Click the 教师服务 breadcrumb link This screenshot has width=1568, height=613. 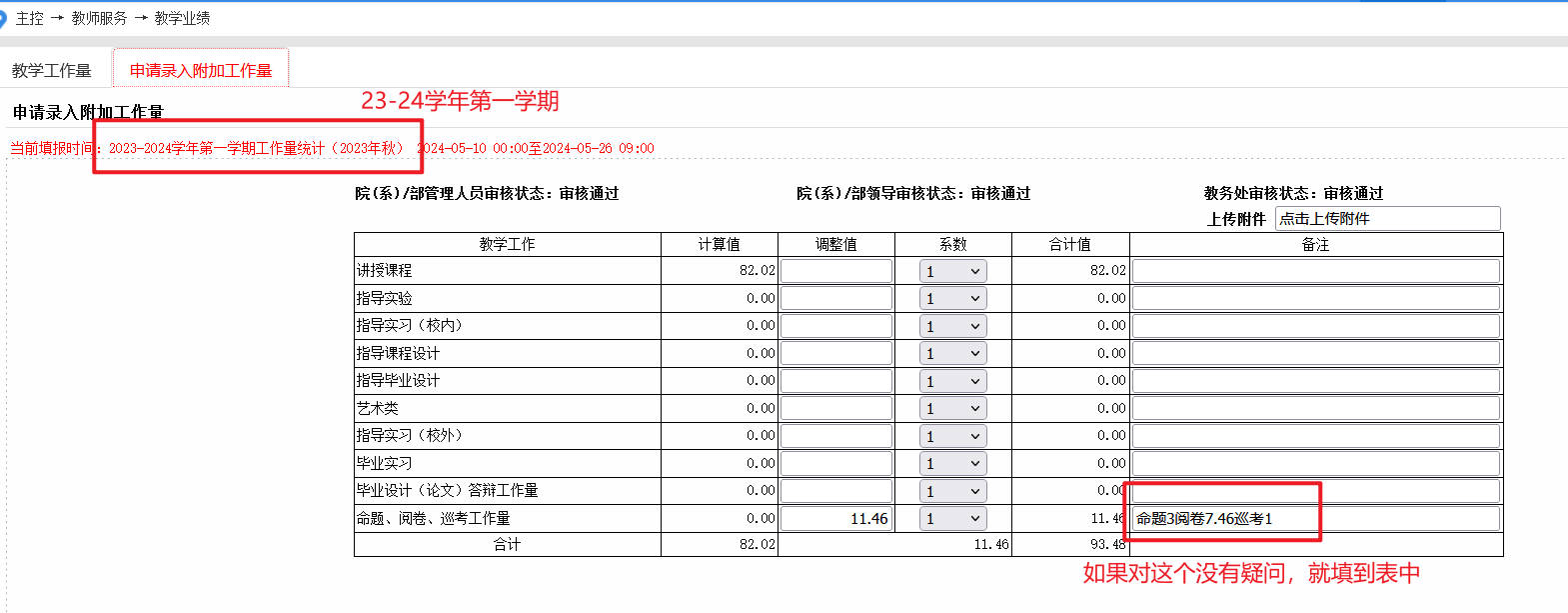point(99,18)
